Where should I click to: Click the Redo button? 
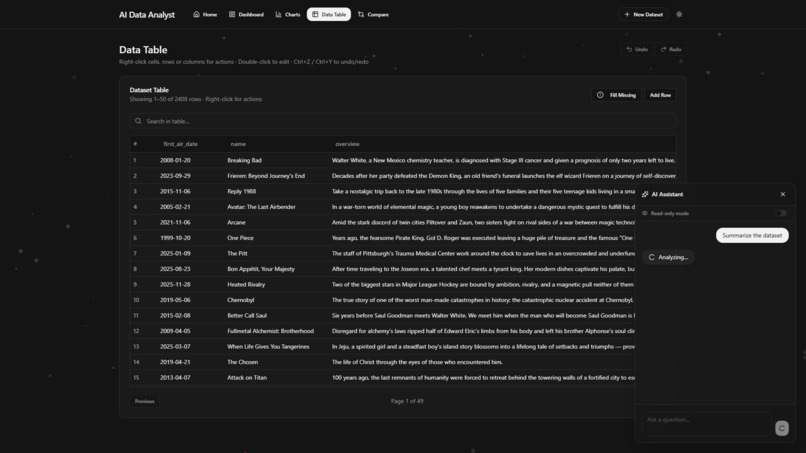[x=671, y=49]
